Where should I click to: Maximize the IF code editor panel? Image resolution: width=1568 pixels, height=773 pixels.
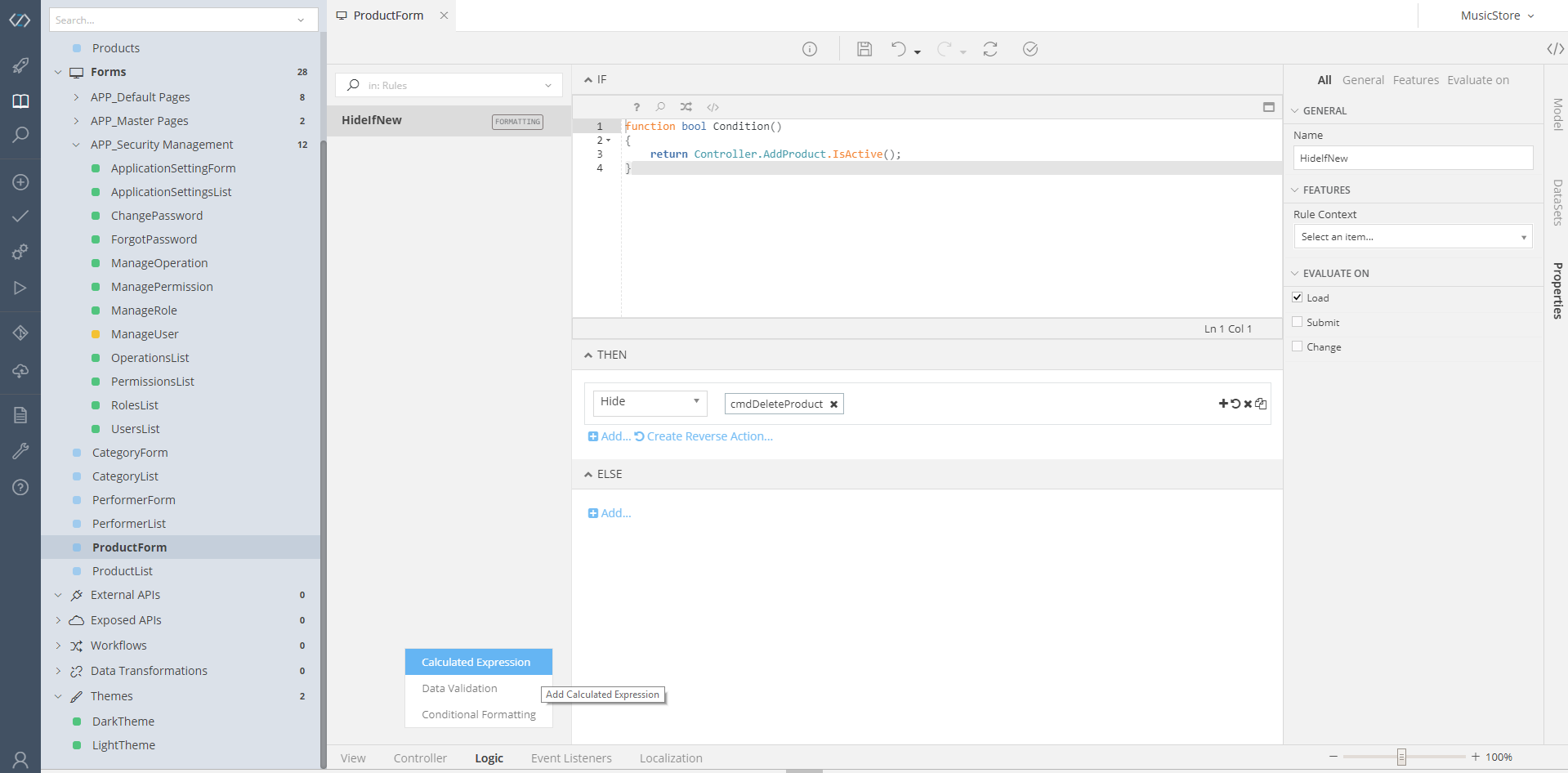[x=1268, y=107]
